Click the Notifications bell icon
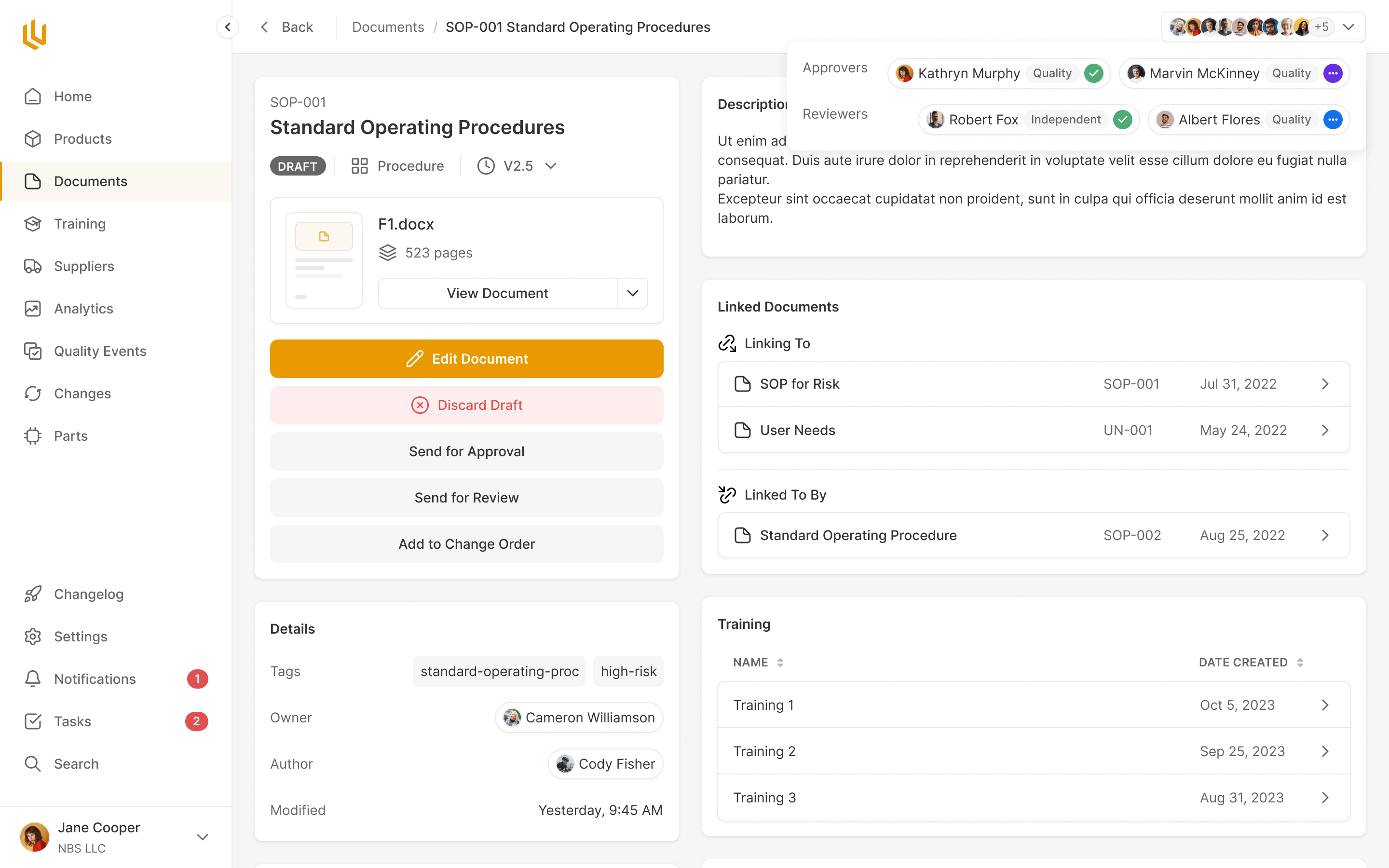 pos(33,678)
